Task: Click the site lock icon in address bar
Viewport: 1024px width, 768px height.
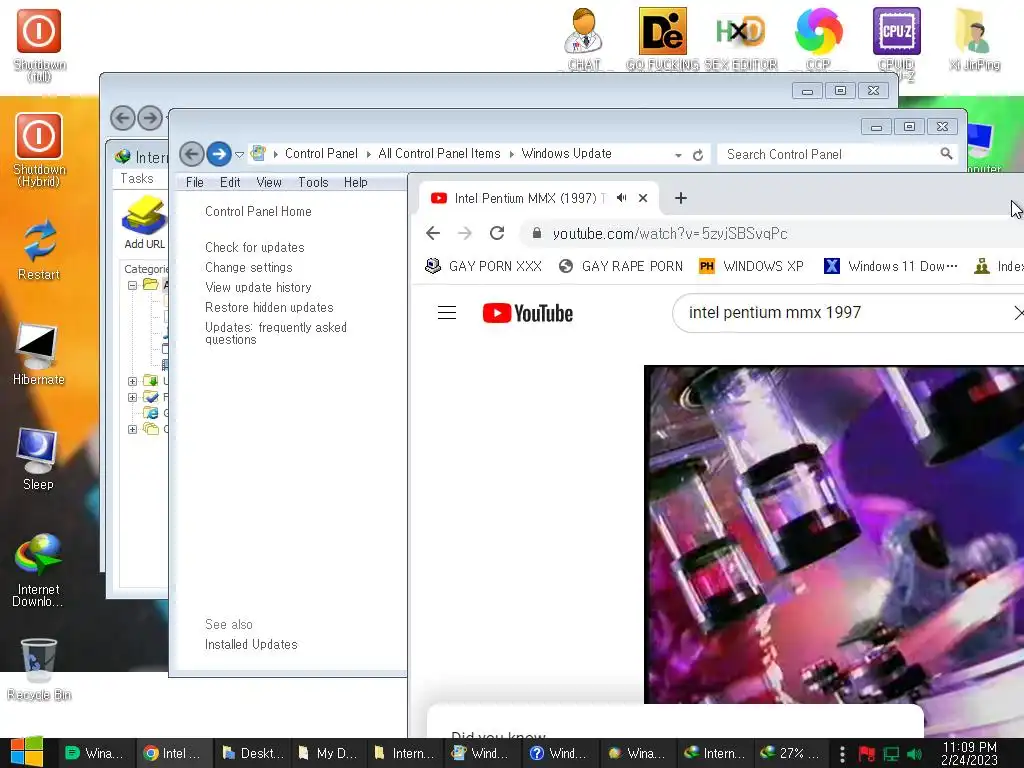Action: tap(537, 233)
